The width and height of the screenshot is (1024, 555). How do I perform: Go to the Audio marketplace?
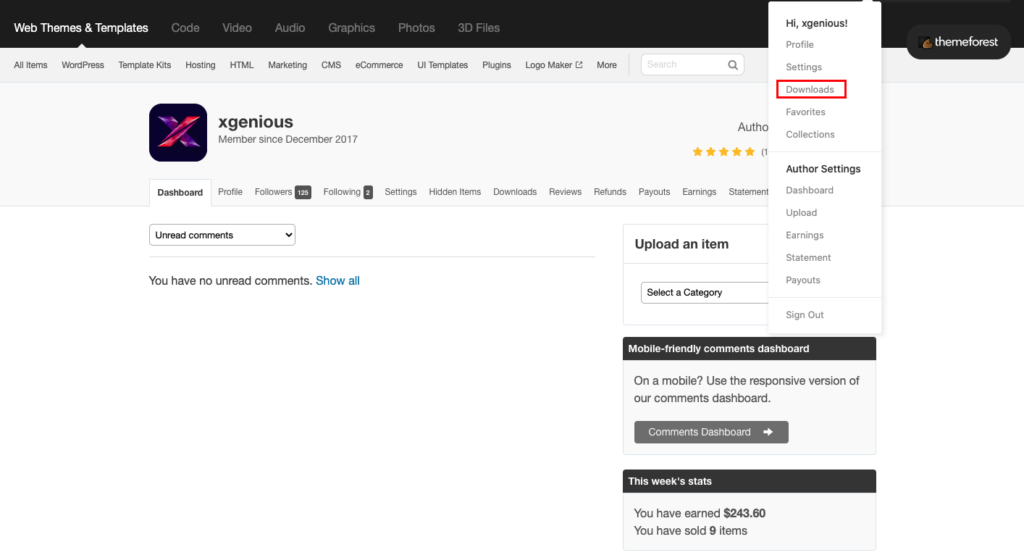[x=289, y=27]
